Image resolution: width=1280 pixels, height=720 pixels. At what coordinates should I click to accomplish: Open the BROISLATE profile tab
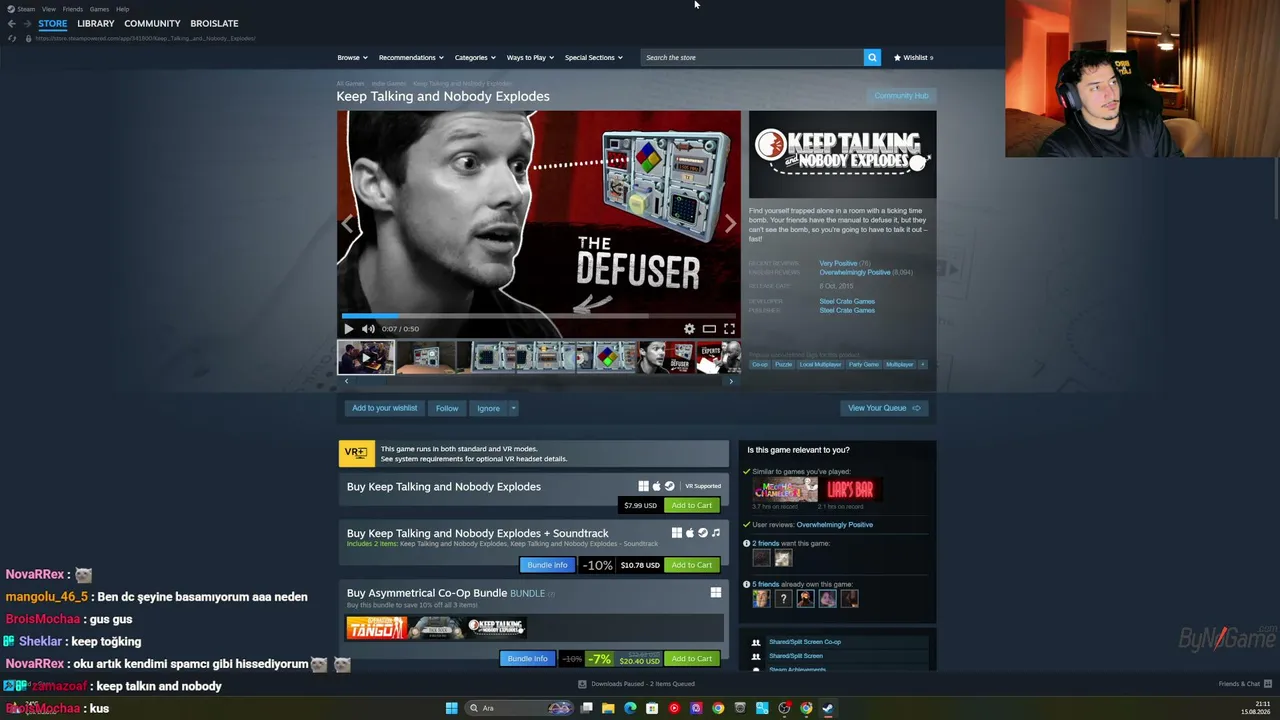214,23
